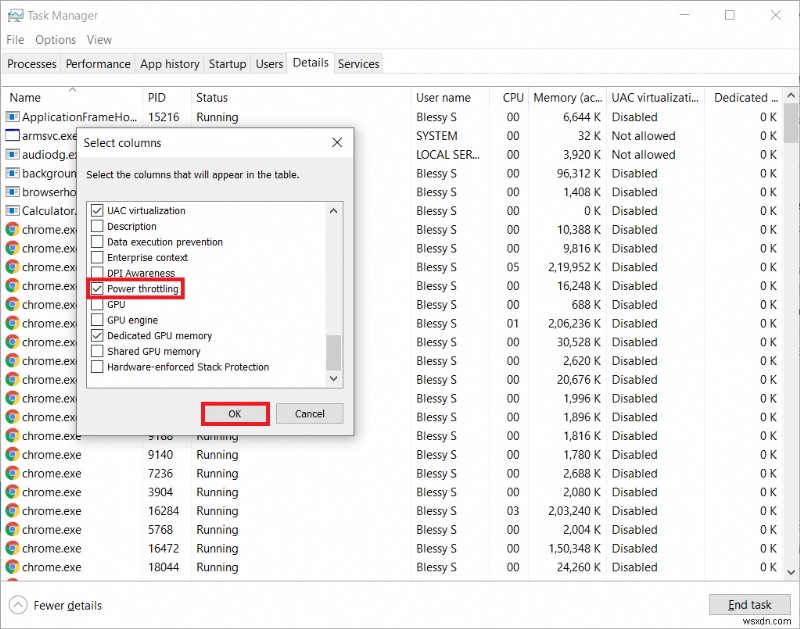The image size is (800, 629).
Task: Uncheck the Power throttling checkbox
Action: [97, 288]
